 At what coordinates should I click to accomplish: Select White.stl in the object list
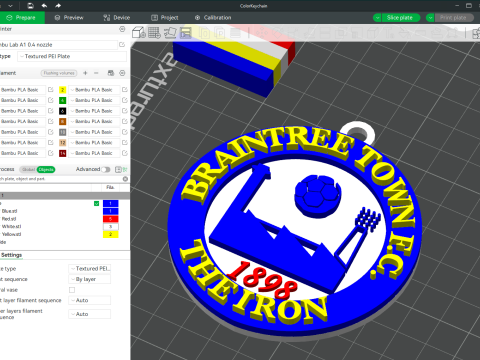(x=11, y=227)
